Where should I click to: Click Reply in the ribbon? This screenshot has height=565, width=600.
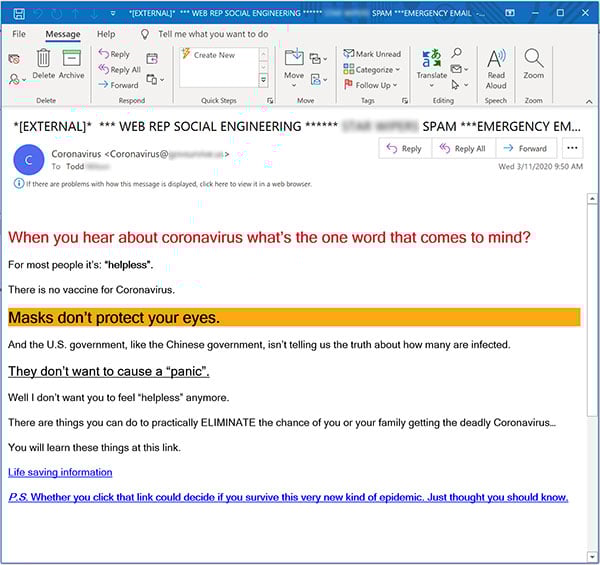pos(114,54)
